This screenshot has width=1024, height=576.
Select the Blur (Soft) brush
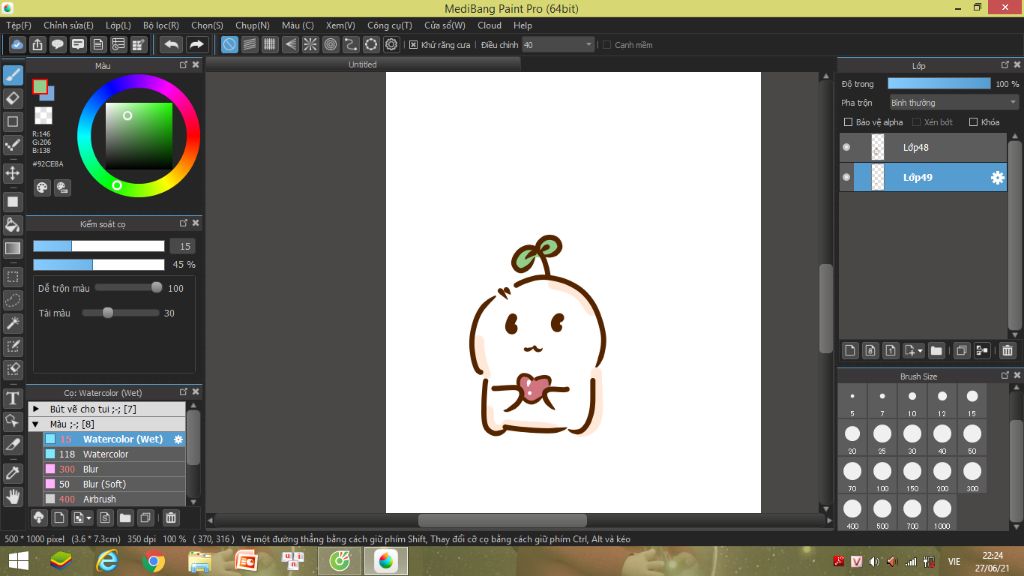click(x=114, y=485)
